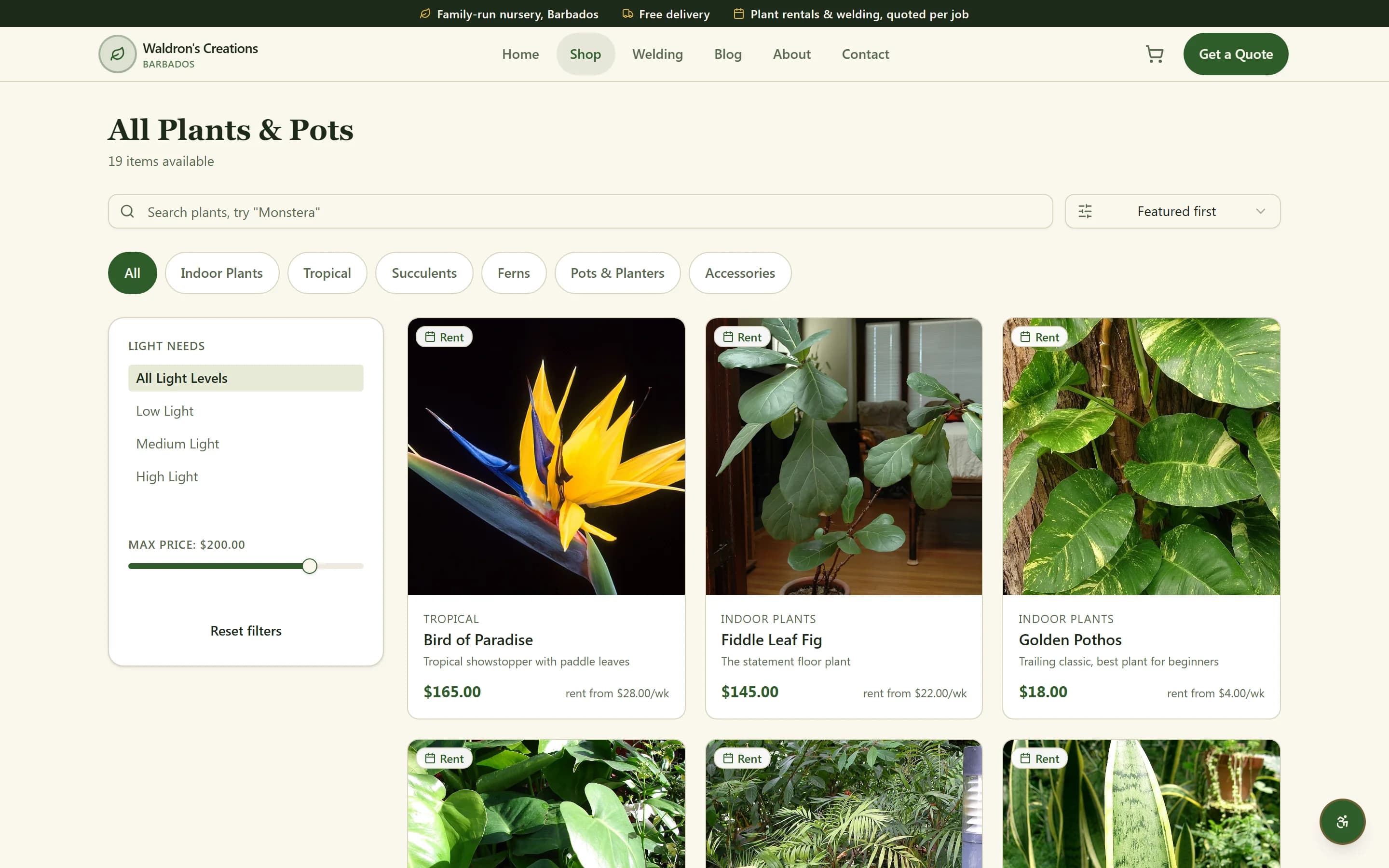Filter by Pots & Planters category
The width and height of the screenshot is (1389, 868).
618,272
